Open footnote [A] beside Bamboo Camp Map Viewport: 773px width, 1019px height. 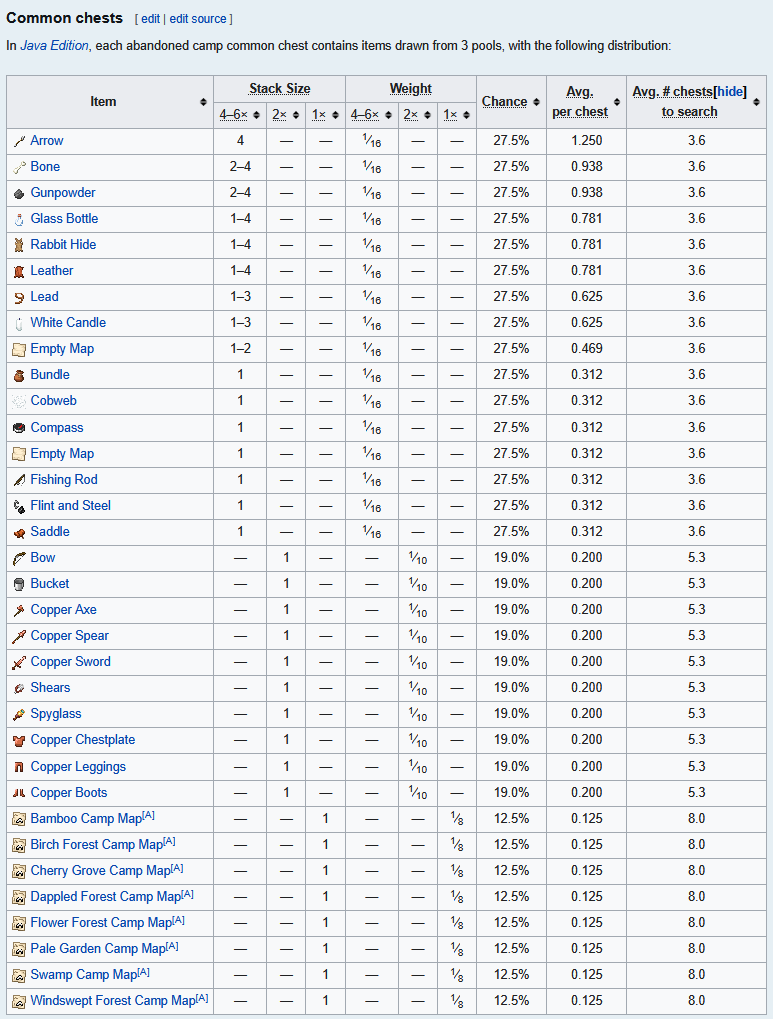(x=148, y=816)
